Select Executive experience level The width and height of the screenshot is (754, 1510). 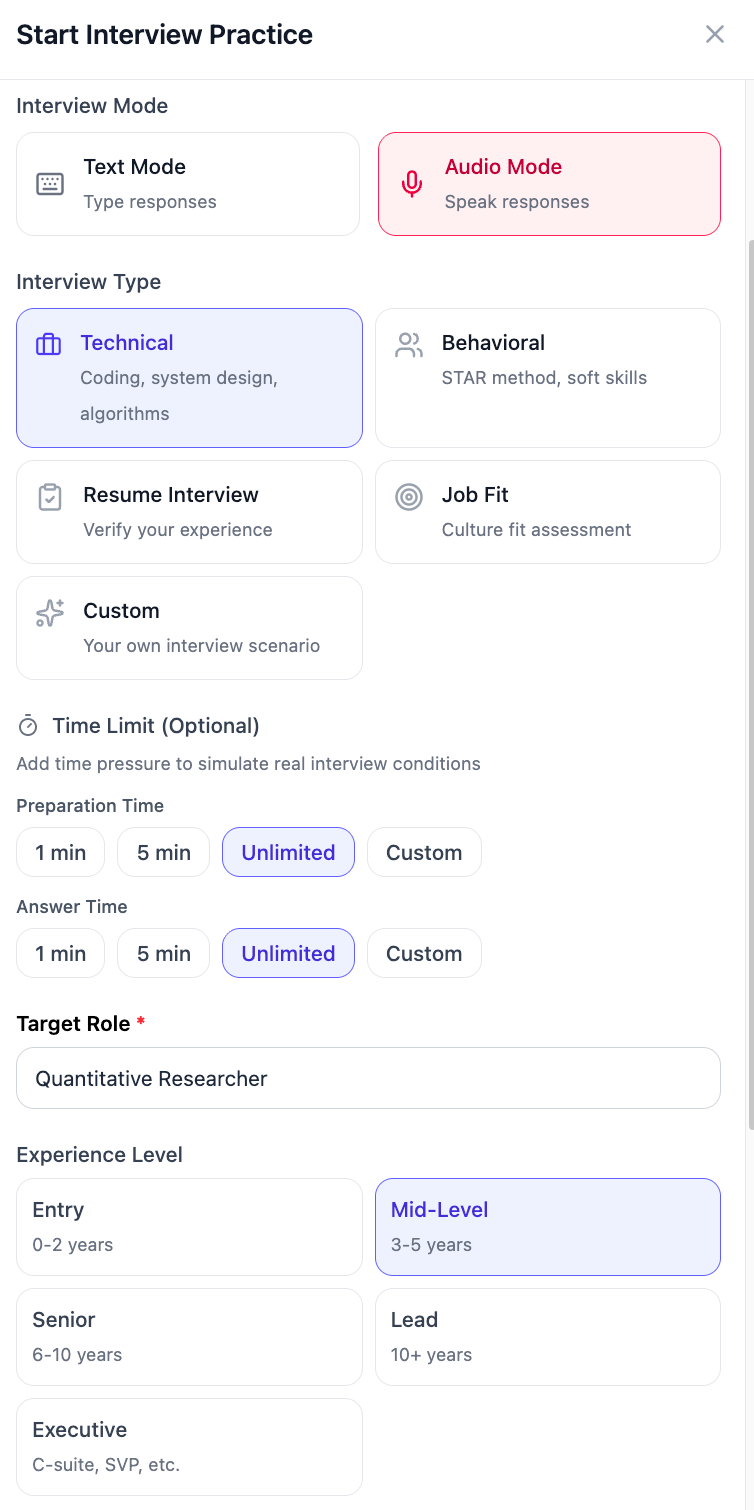189,1447
